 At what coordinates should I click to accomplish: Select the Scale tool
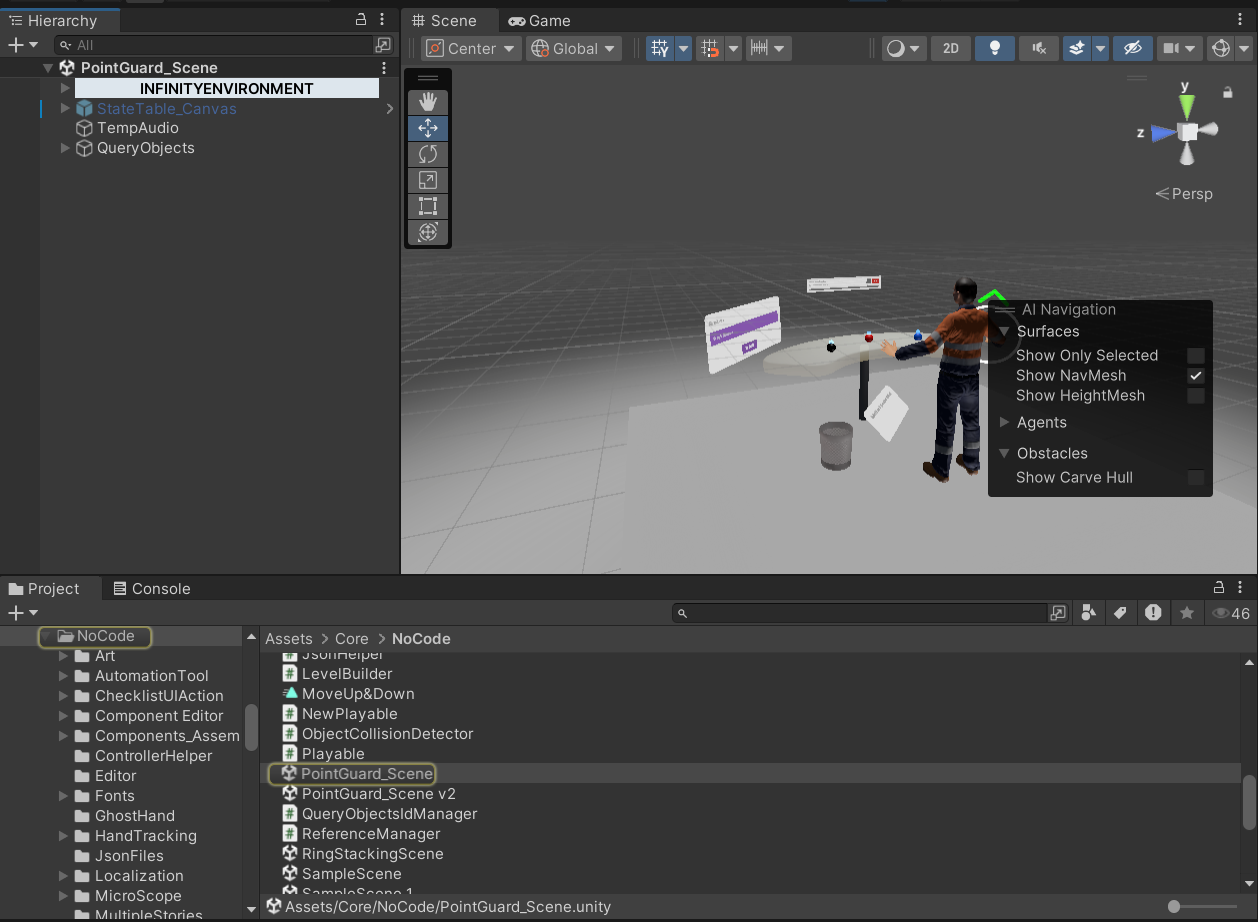[428, 180]
